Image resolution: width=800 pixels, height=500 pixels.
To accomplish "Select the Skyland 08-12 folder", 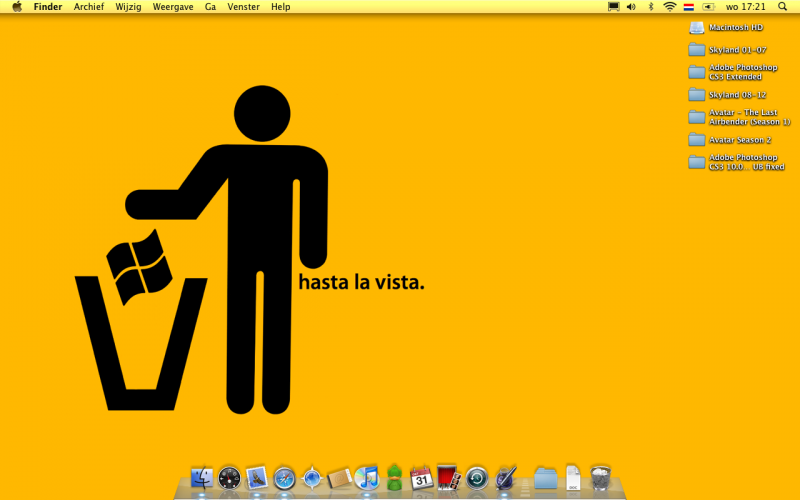I will [727, 95].
